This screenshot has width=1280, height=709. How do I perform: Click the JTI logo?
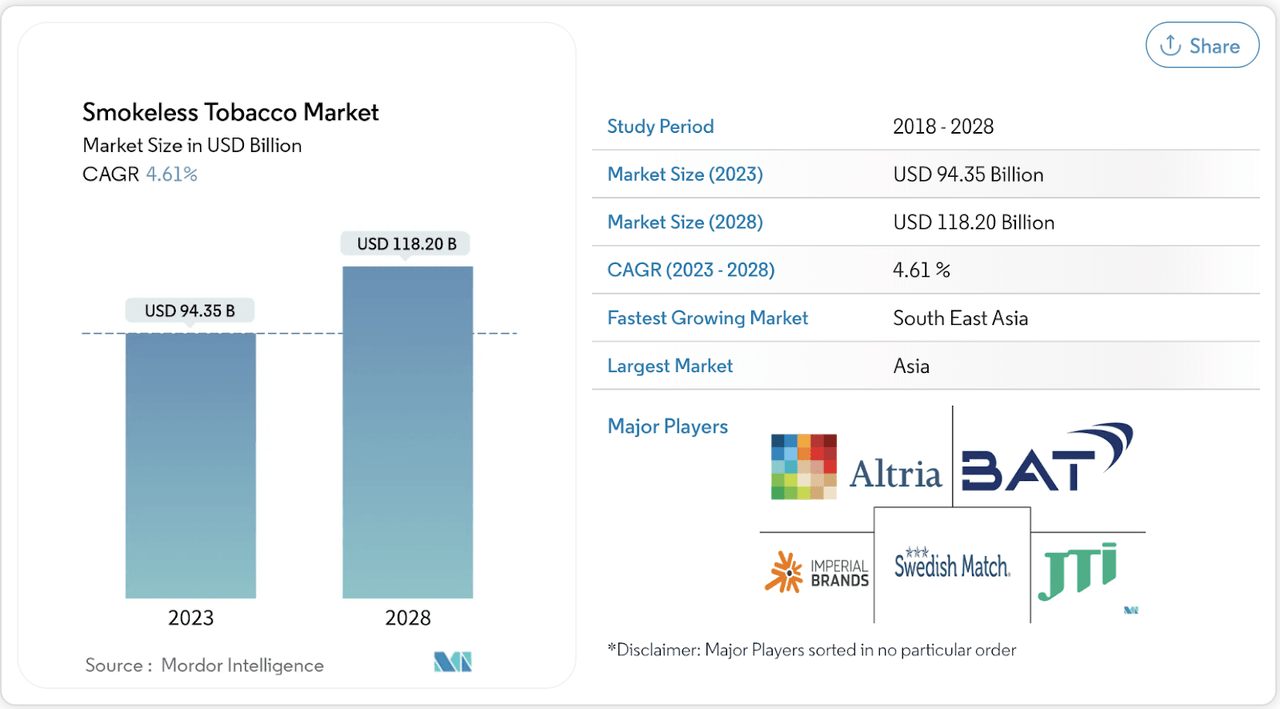pos(1078,571)
